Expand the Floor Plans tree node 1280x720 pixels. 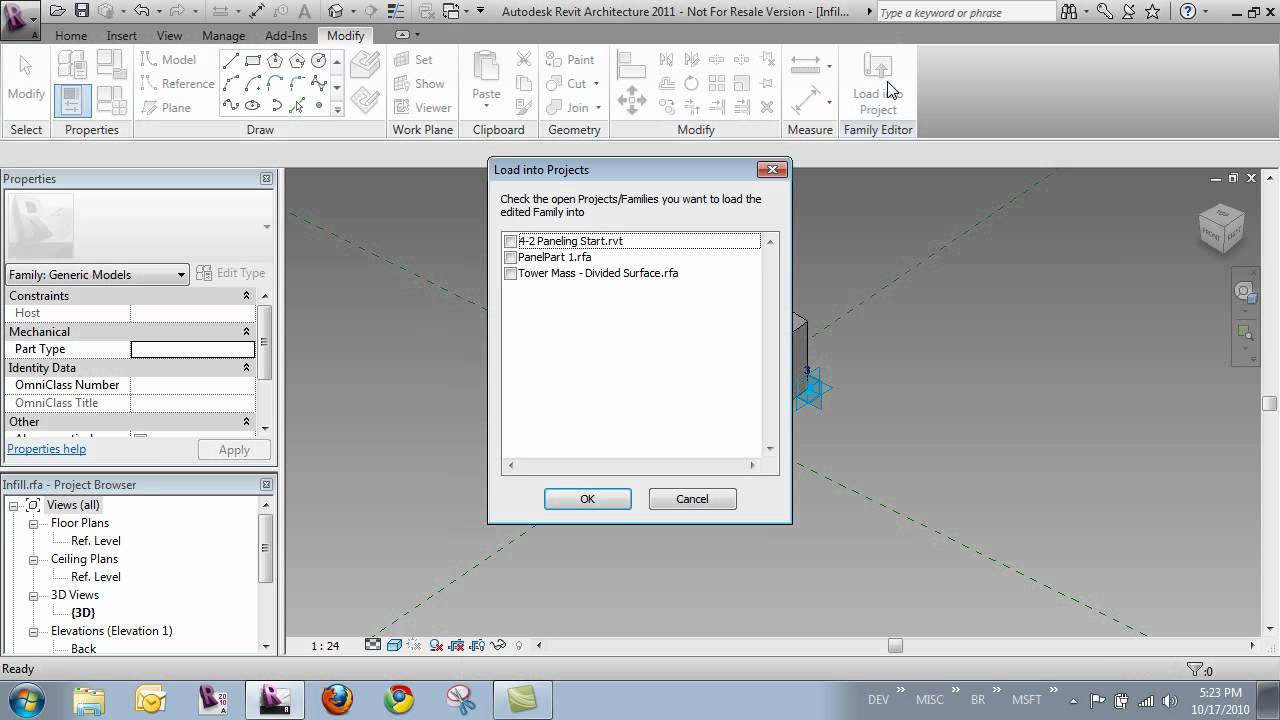tap(33, 522)
